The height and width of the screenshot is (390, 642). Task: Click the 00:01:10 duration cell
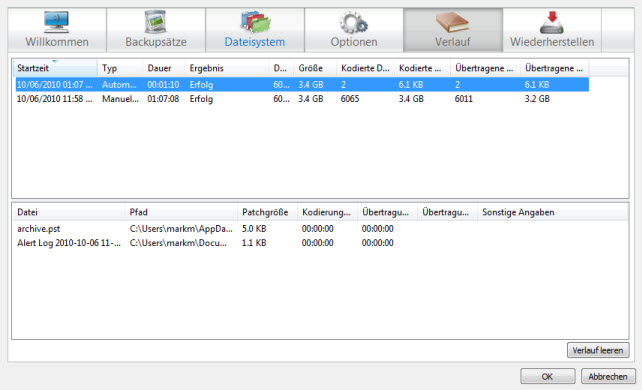163,85
